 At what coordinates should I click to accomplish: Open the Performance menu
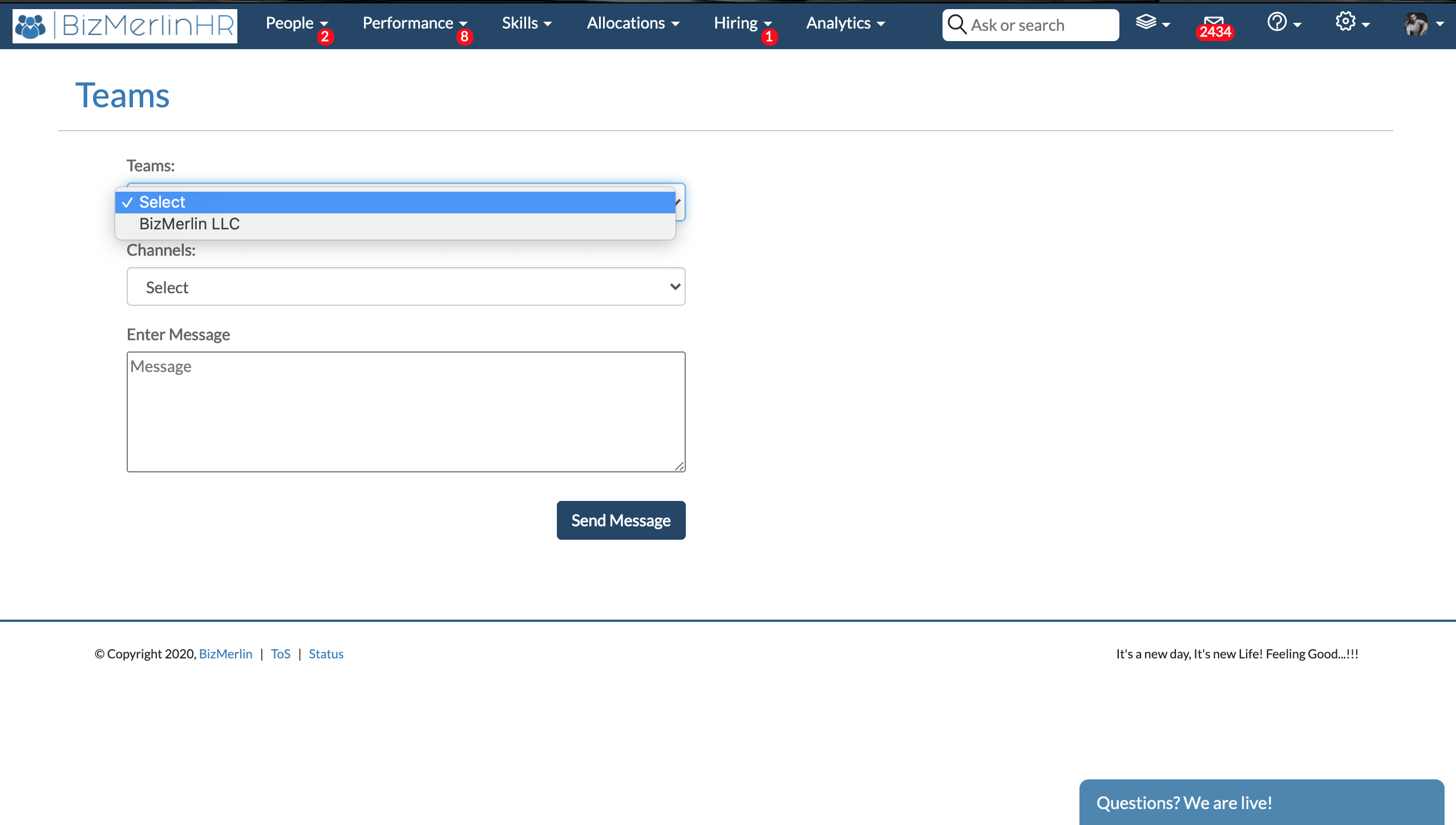[415, 23]
